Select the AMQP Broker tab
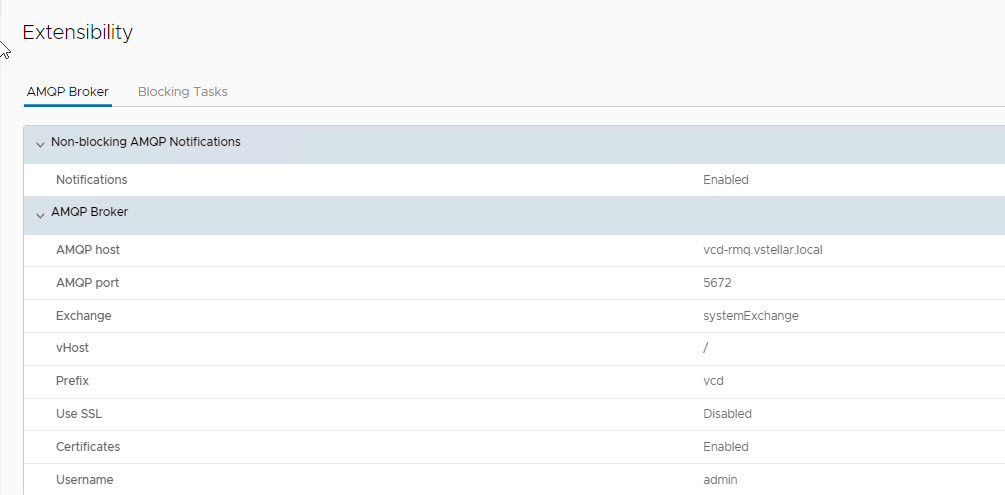This screenshot has height=495, width=1005. click(68, 92)
